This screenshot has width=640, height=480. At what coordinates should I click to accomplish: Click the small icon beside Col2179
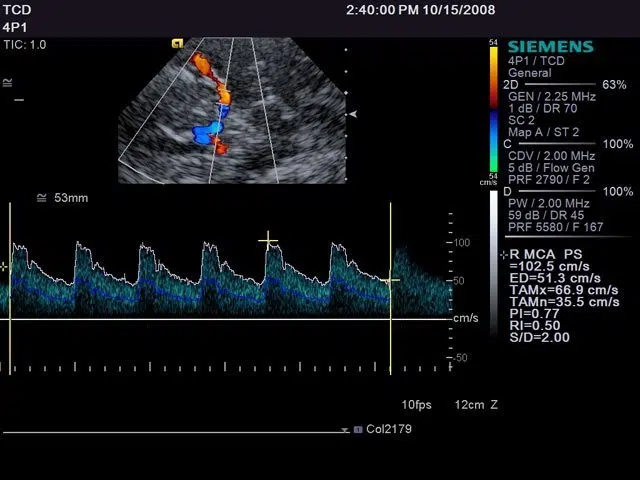357,429
